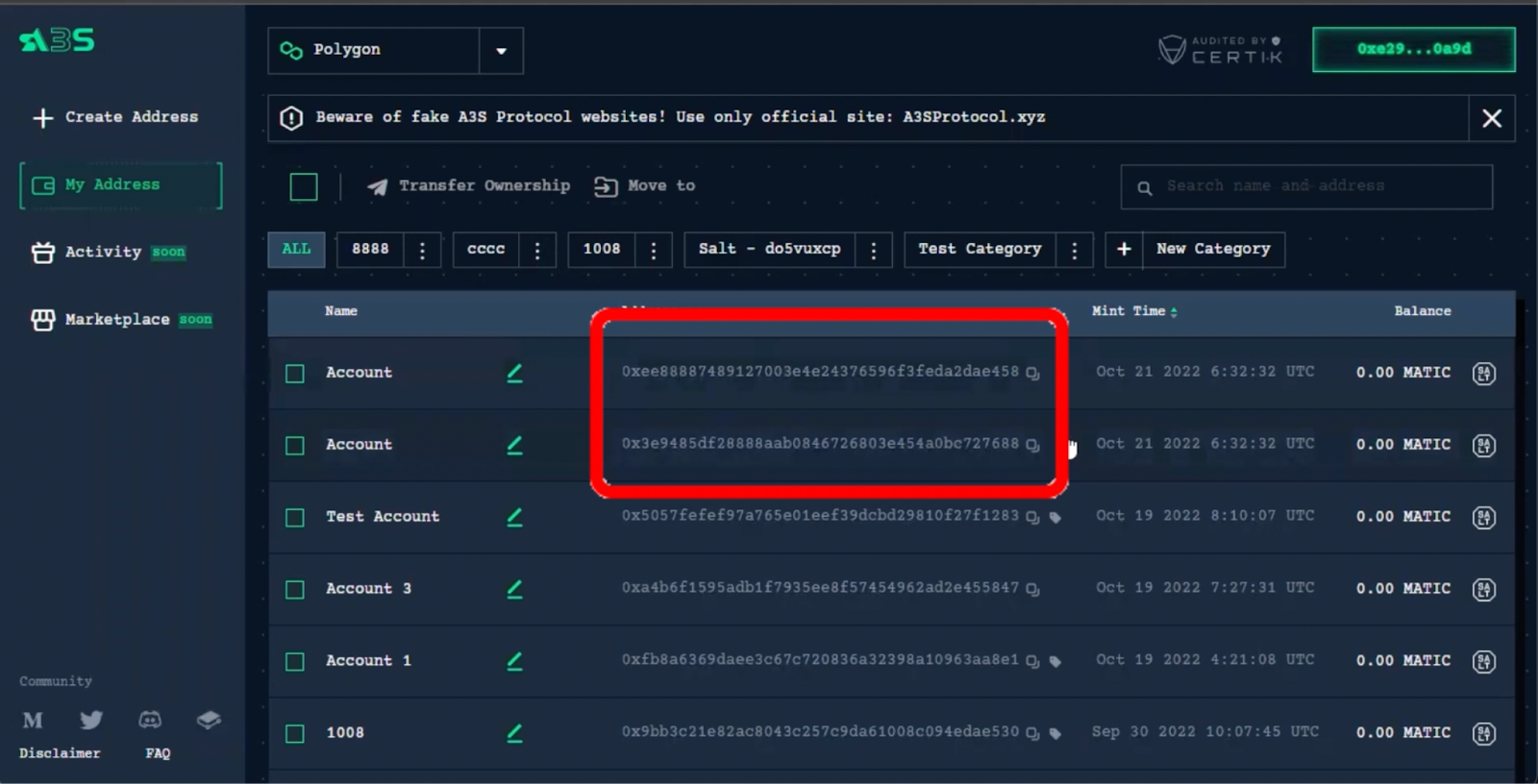
Task: Click the tag icon on Test Account row
Action: [x=1055, y=517]
